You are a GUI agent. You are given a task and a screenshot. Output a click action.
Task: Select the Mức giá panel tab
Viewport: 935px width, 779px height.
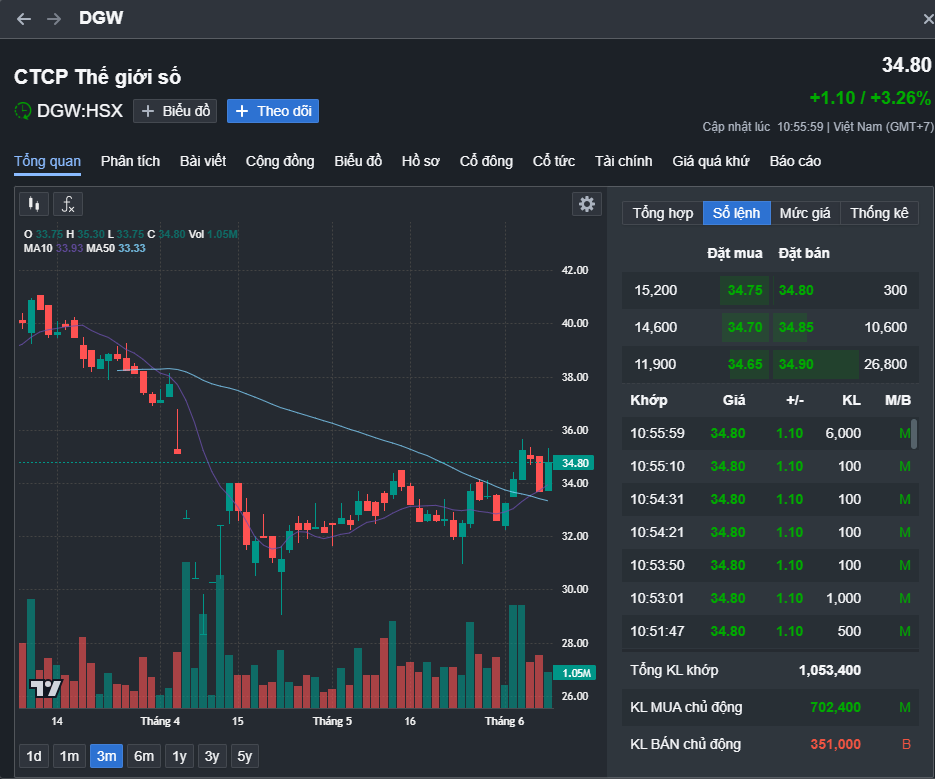tap(805, 213)
